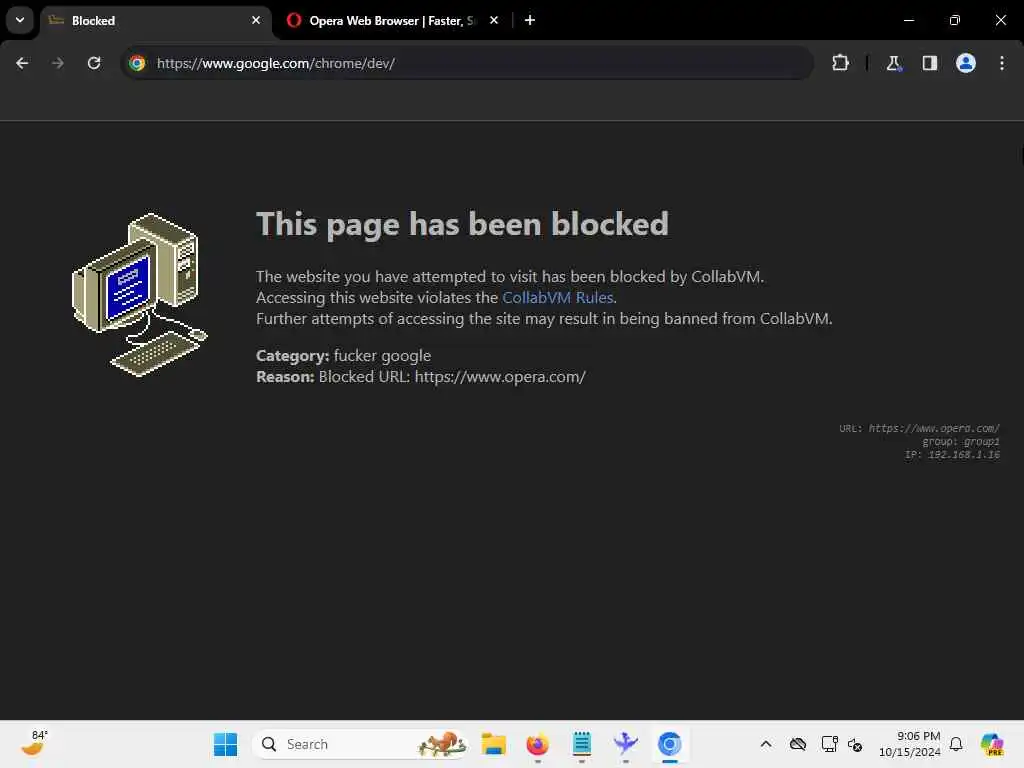Open the clock and date flyout
1024x768 pixels.
[909, 744]
